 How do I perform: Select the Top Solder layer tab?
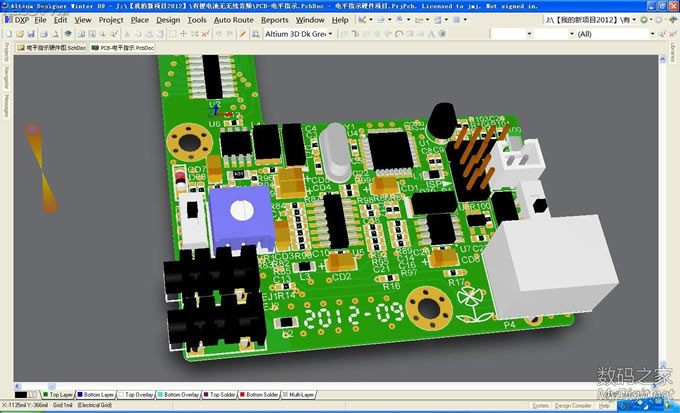[224, 395]
